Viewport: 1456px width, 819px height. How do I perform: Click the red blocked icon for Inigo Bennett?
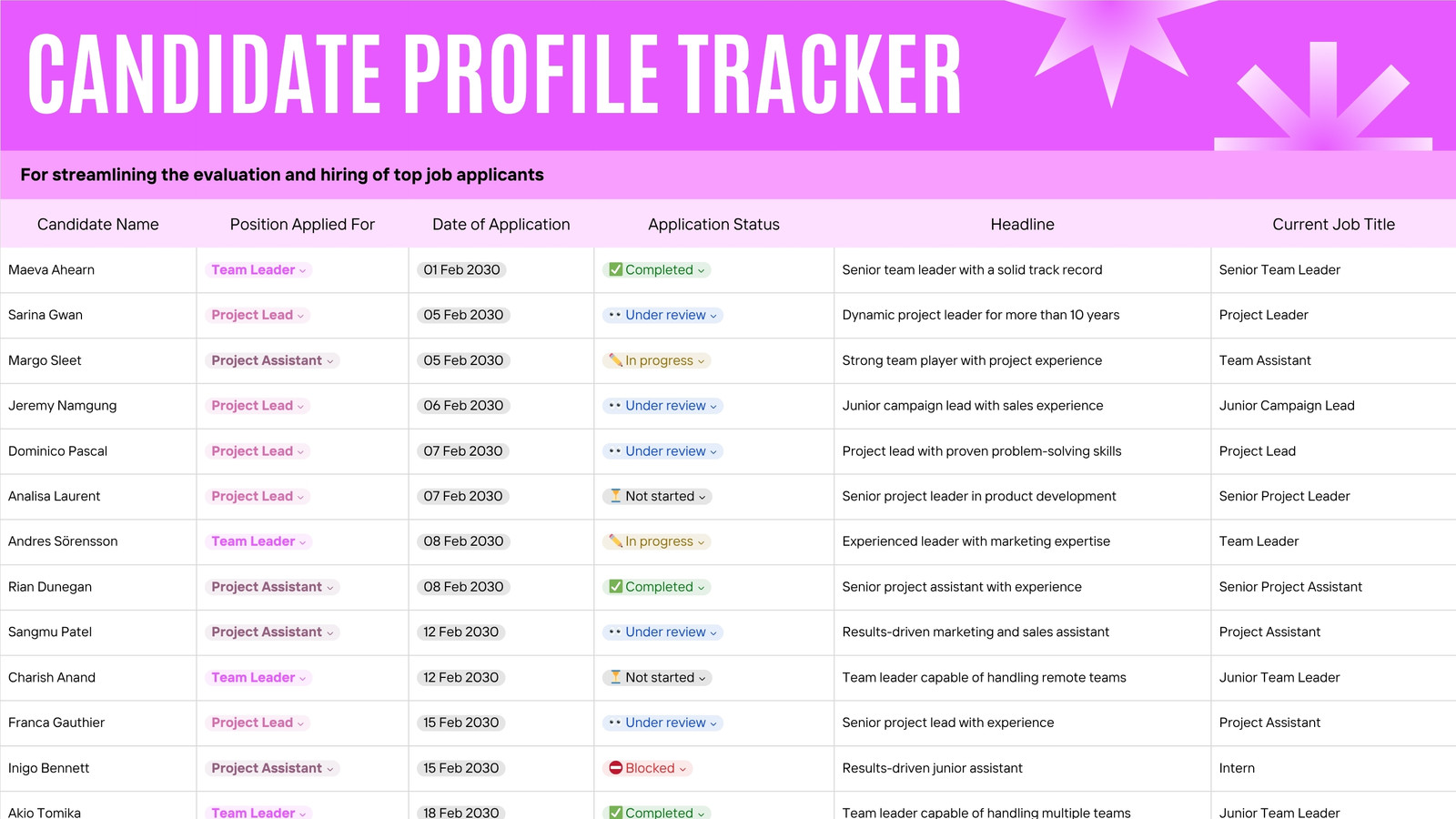click(616, 768)
